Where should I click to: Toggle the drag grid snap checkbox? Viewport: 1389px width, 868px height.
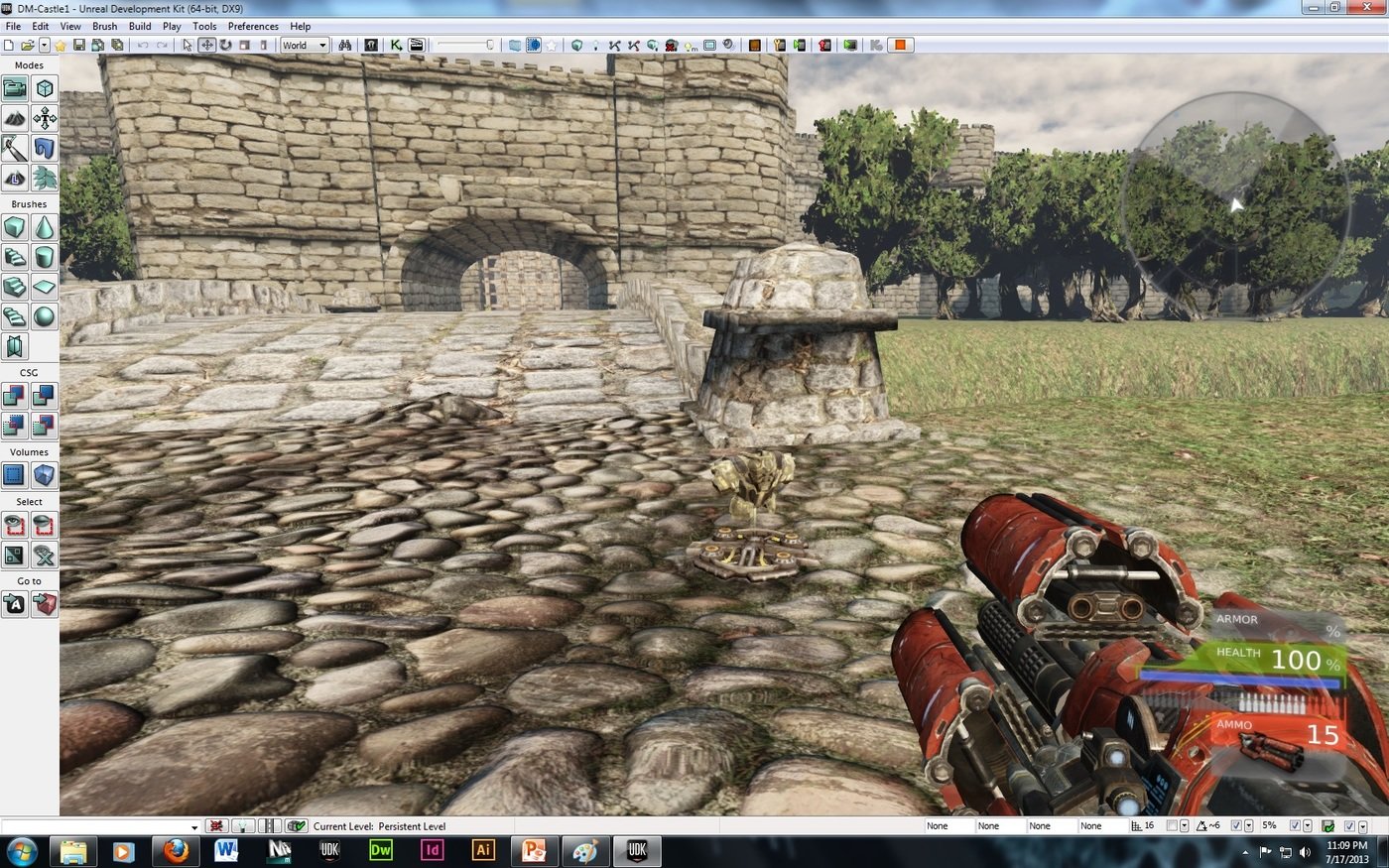point(1173,826)
